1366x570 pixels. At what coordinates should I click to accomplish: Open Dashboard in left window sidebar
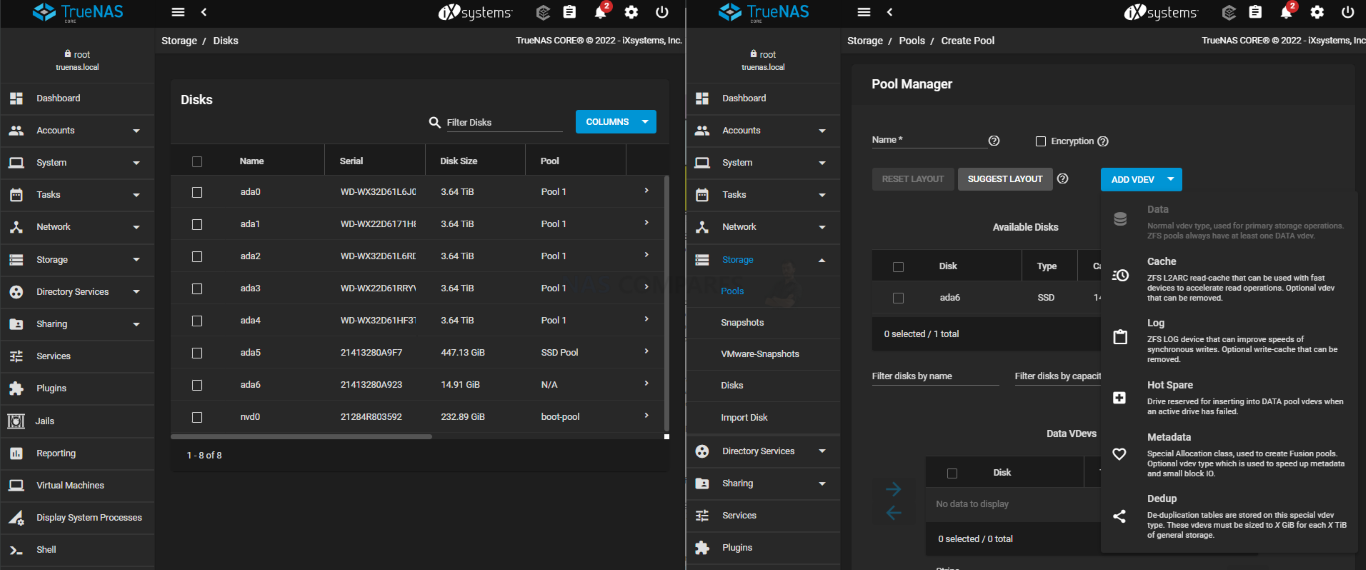click(77, 98)
